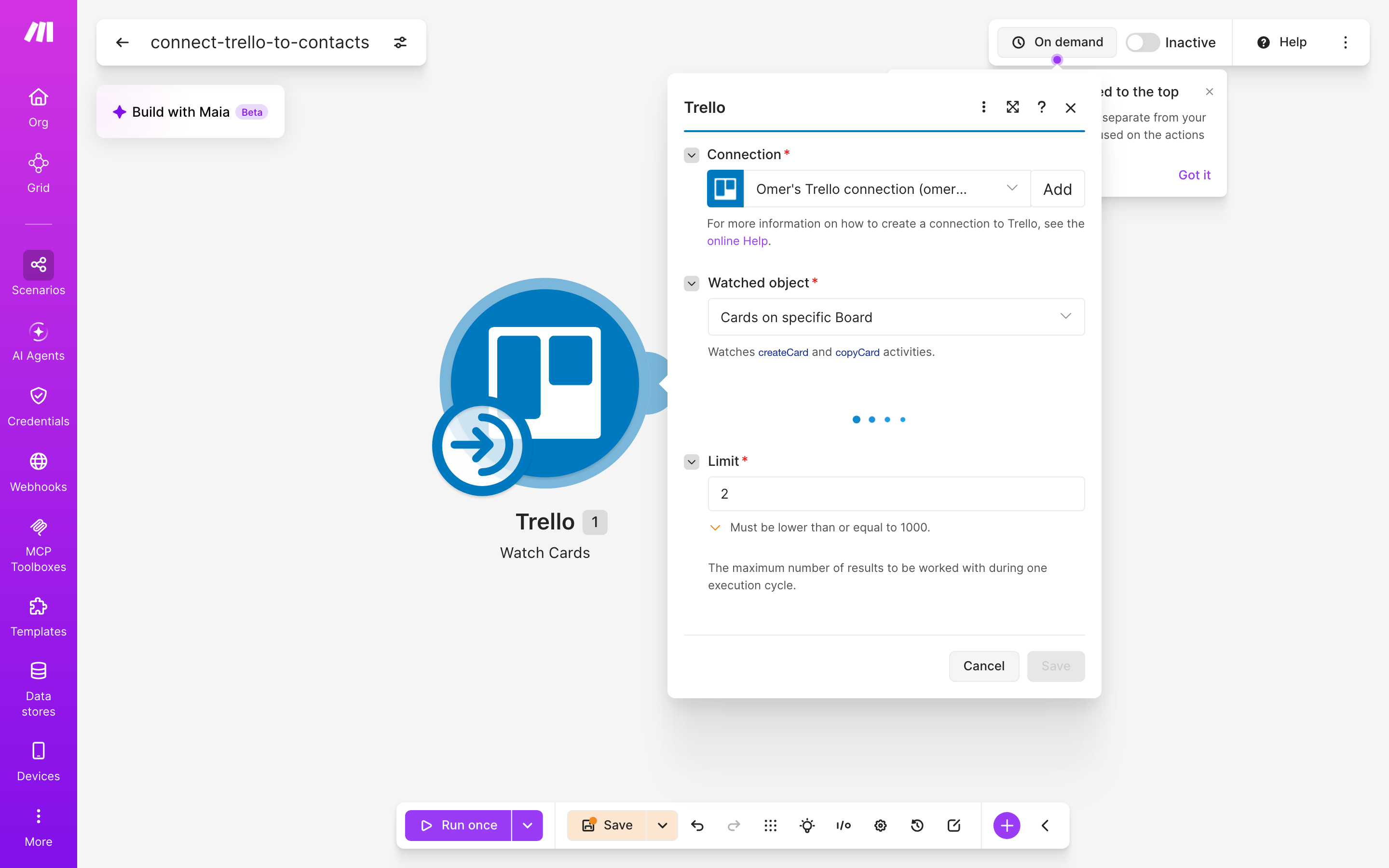Open scenario settings sliders icon
Viewport: 1389px width, 868px height.
(400, 42)
